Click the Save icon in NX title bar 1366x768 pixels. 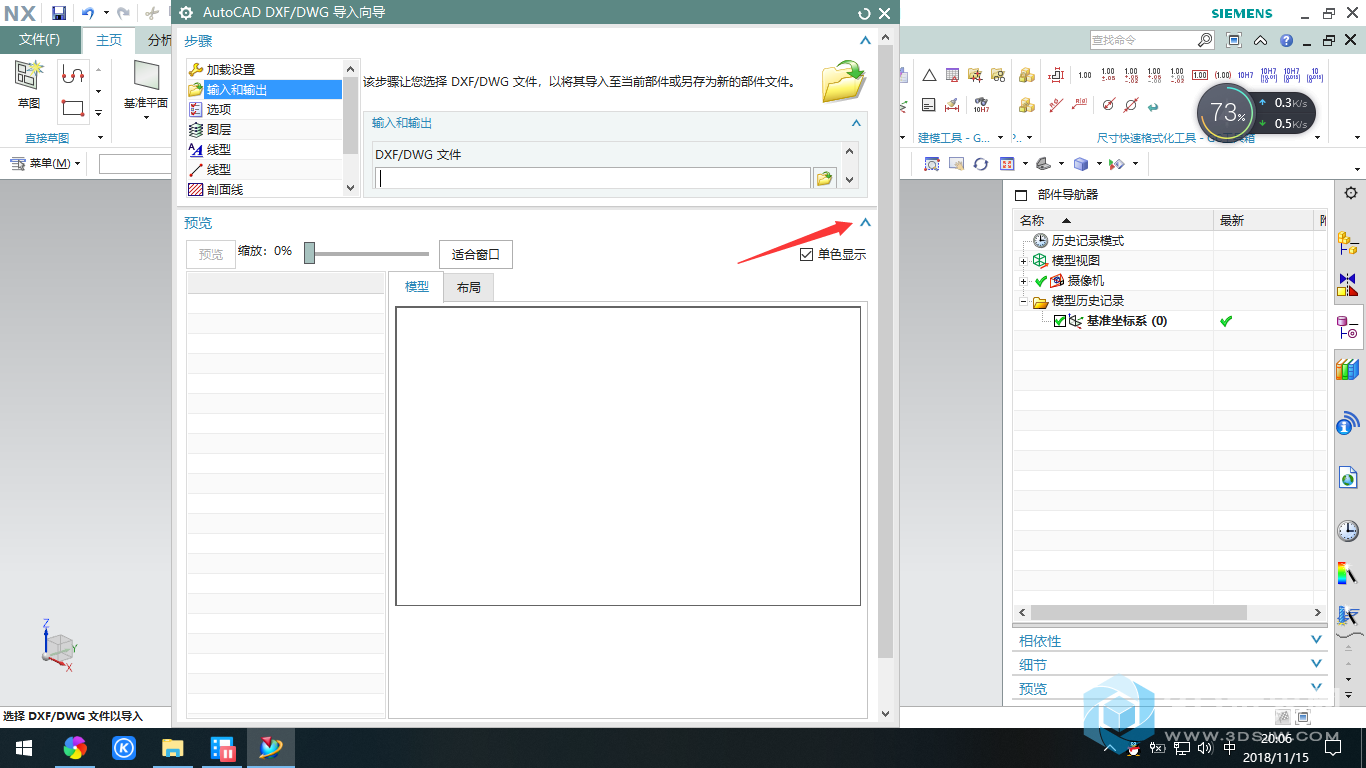tap(59, 13)
